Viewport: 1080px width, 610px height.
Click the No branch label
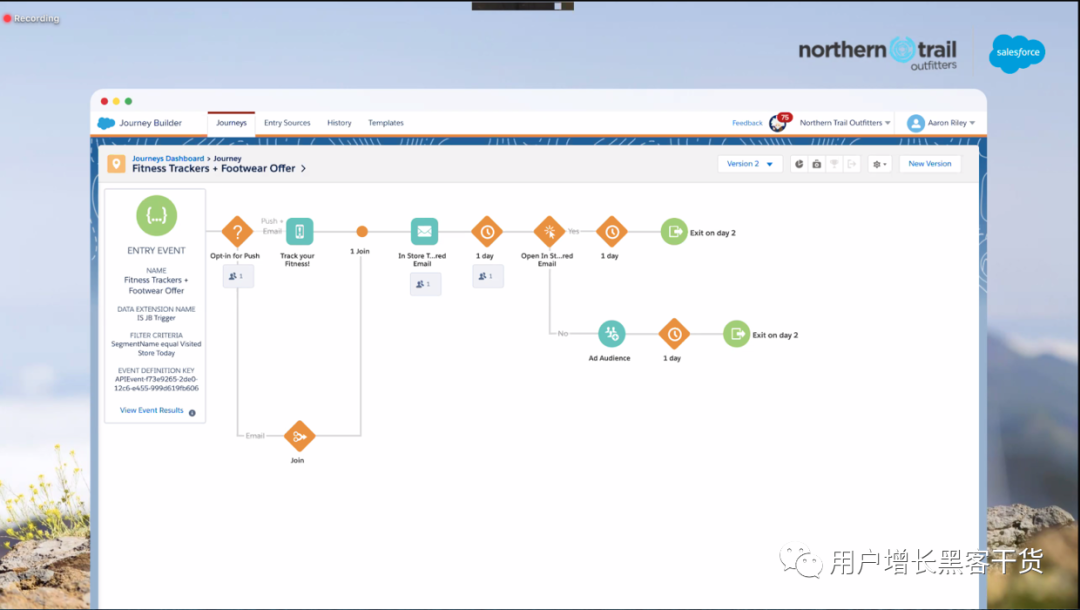(563, 333)
